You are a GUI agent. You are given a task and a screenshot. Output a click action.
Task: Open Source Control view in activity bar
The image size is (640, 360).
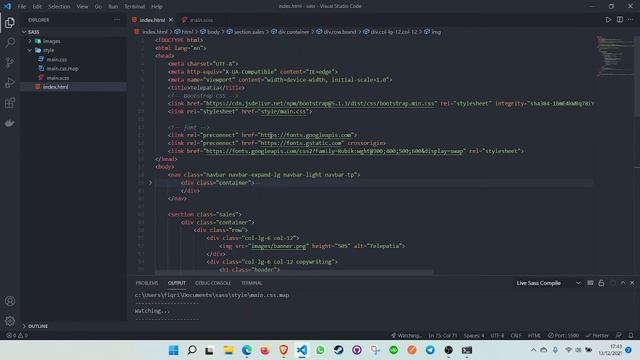[10, 62]
